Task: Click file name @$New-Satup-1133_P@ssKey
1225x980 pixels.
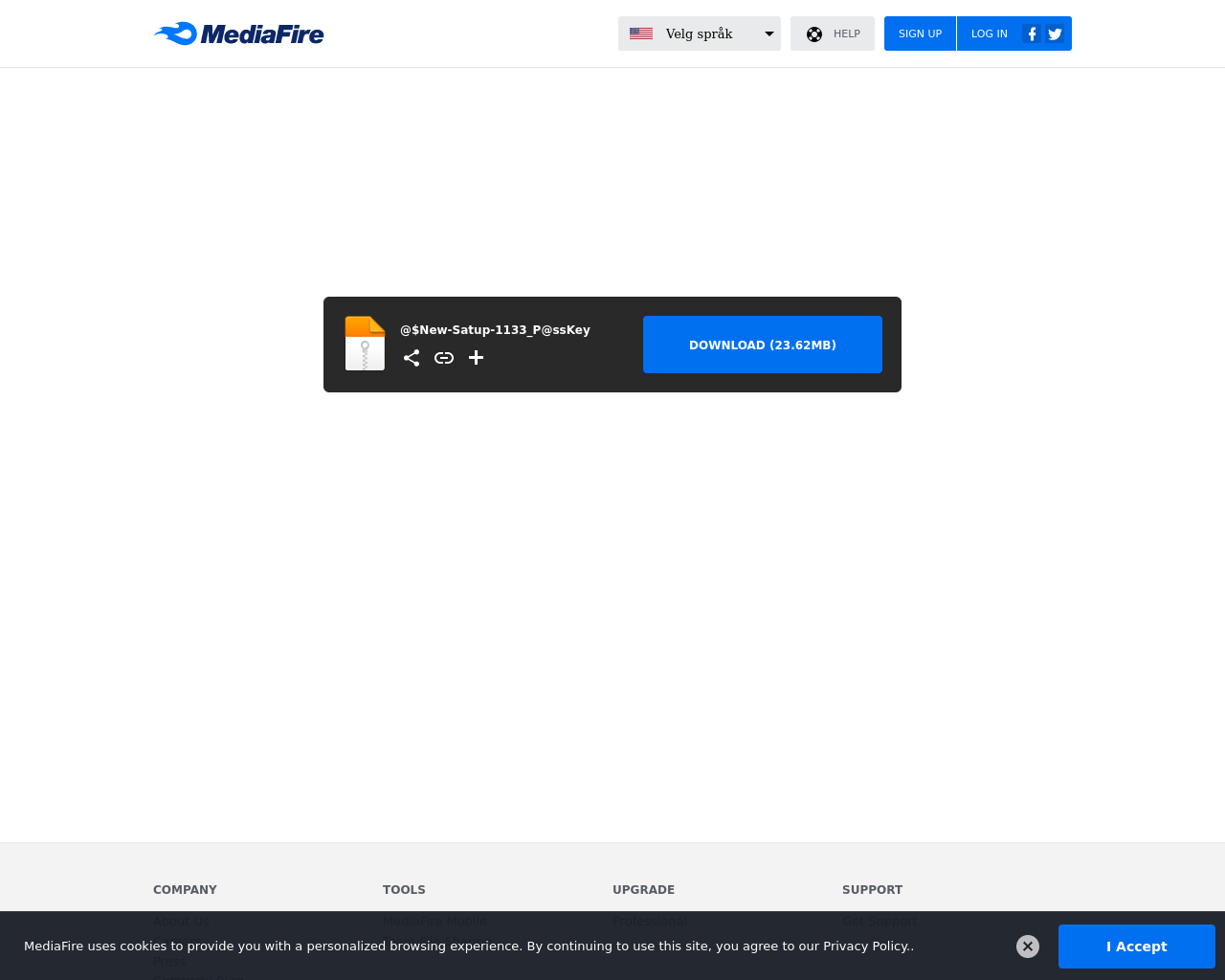Action: coord(495,330)
